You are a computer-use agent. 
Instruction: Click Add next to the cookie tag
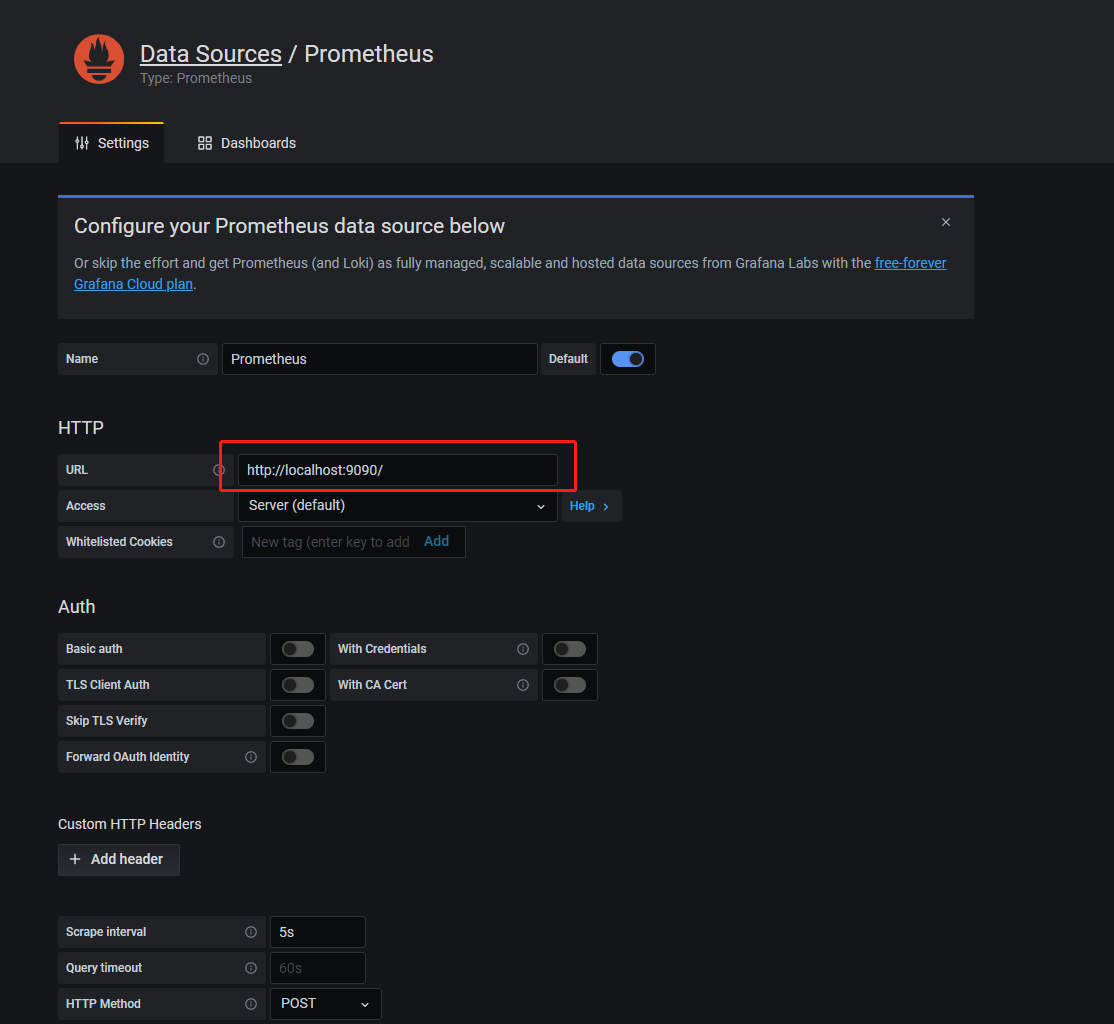coord(436,541)
